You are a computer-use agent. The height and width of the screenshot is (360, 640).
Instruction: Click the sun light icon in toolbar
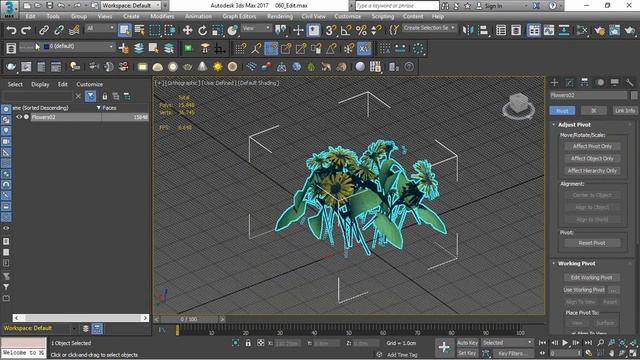[x=218, y=67]
